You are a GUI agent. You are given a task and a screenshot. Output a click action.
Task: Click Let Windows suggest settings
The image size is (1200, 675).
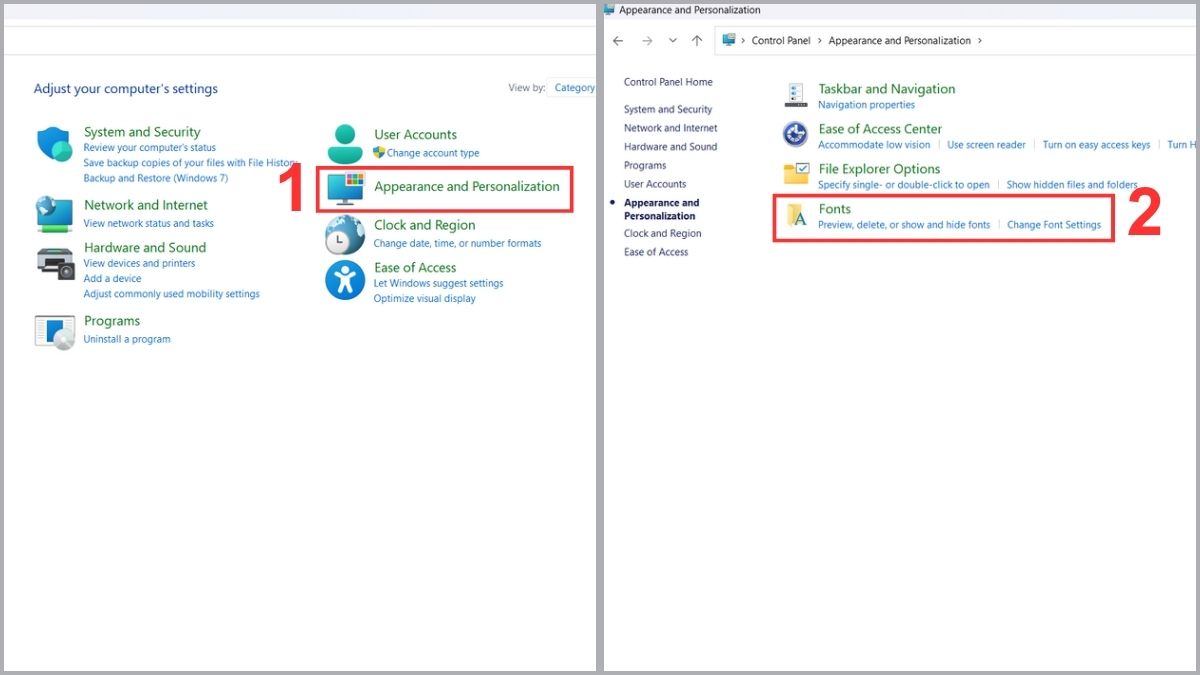[x=439, y=283]
